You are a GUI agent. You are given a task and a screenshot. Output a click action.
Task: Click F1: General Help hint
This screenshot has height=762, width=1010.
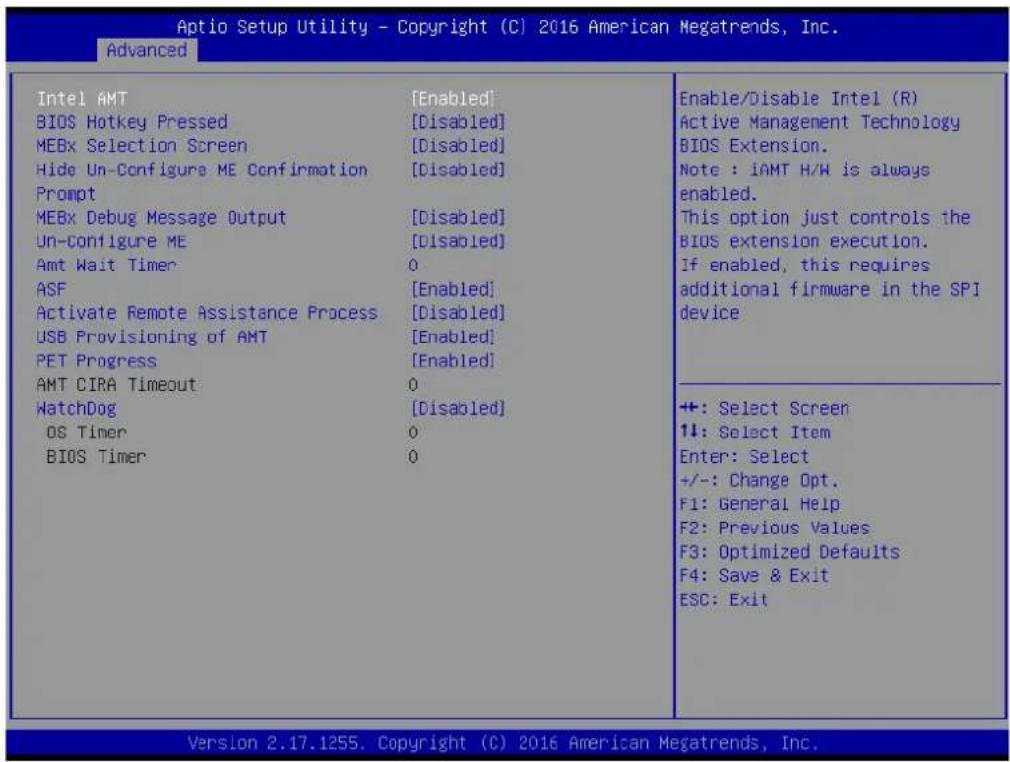(760, 504)
